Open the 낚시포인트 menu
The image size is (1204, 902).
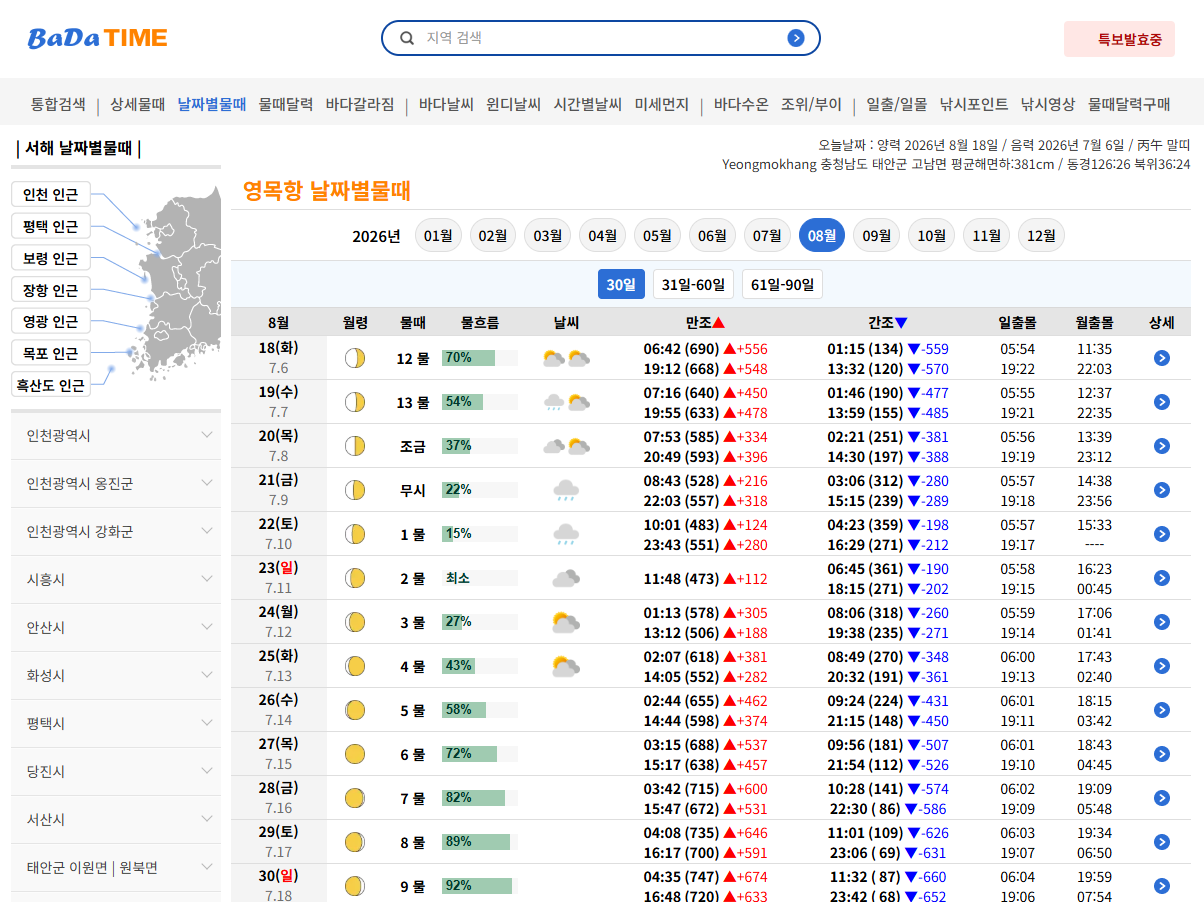[973, 104]
